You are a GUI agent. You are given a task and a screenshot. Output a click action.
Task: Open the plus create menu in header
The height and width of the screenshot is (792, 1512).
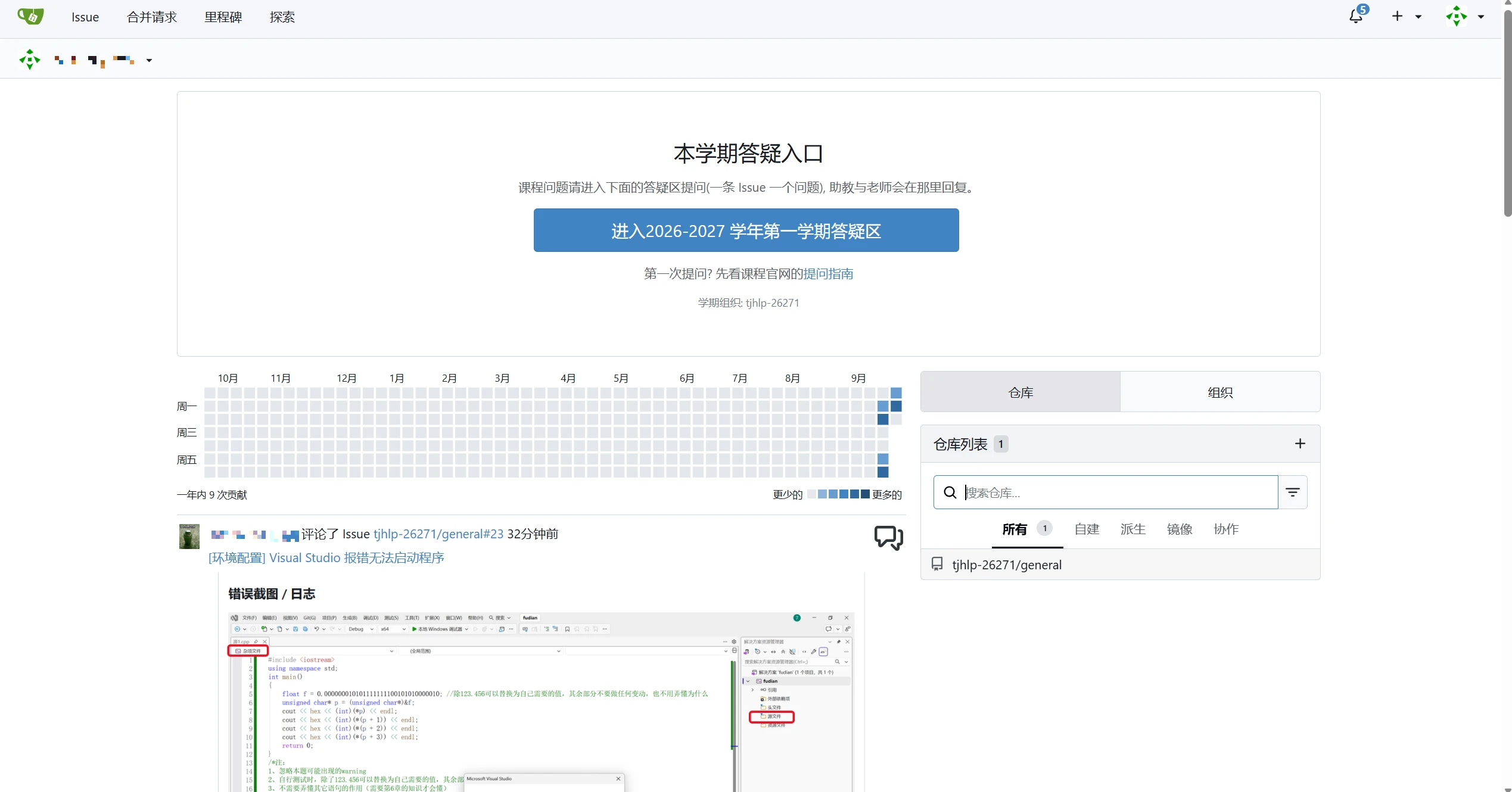pyautogui.click(x=1407, y=17)
